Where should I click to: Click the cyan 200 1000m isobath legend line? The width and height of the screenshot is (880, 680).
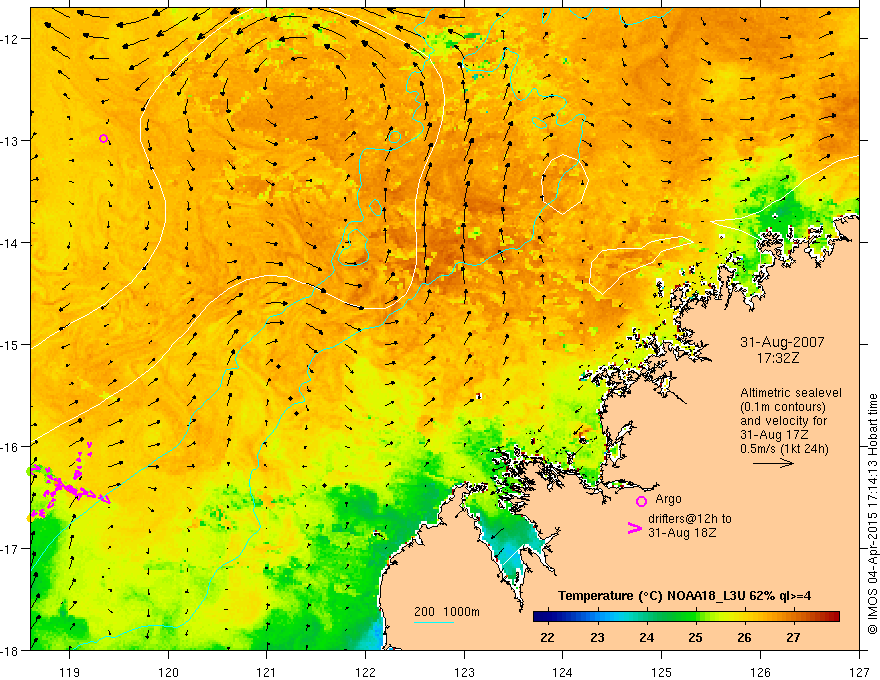[x=434, y=622]
